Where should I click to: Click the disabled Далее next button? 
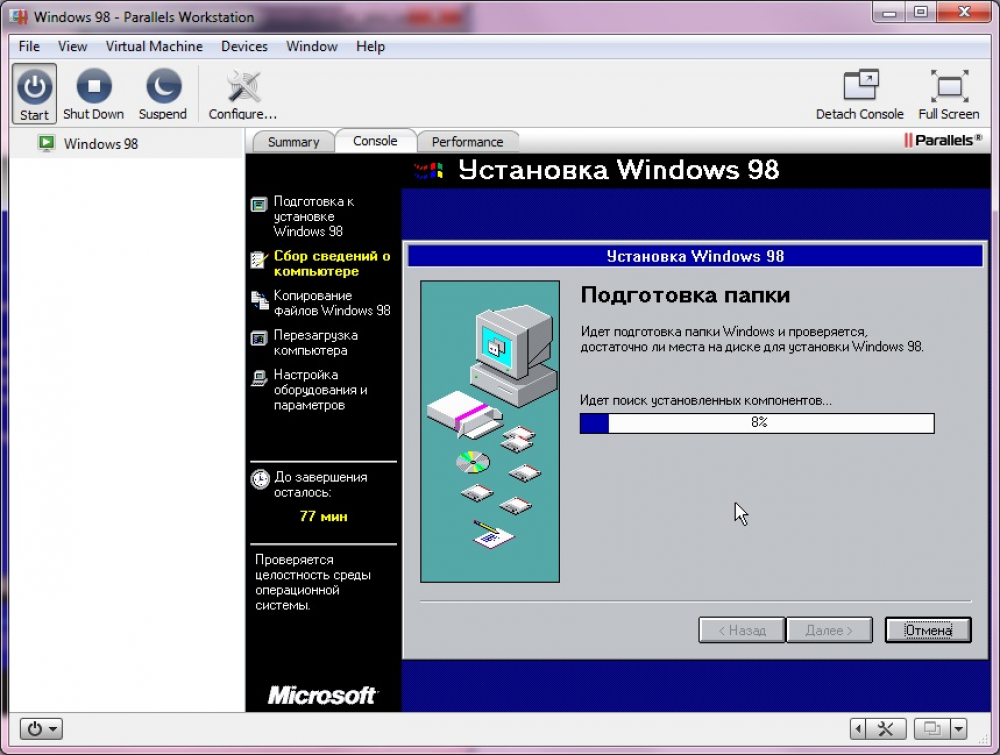[x=829, y=630]
